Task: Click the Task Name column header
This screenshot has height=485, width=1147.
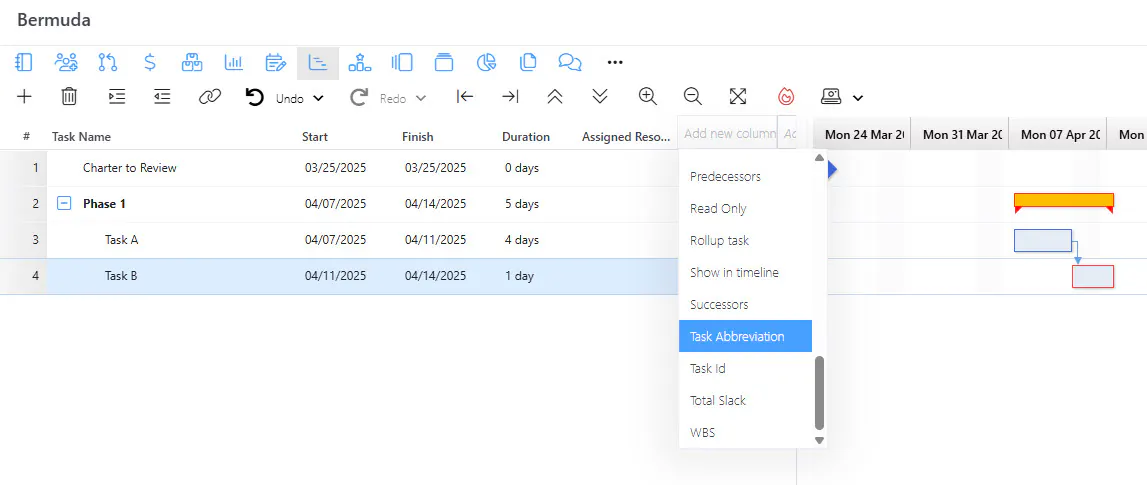Action: [x=81, y=137]
